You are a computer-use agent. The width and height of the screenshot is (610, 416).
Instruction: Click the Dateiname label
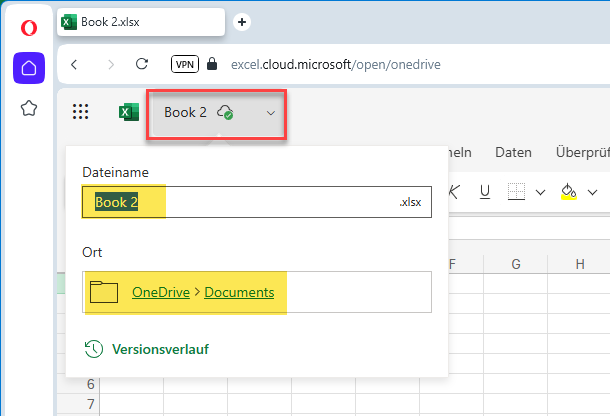(116, 172)
